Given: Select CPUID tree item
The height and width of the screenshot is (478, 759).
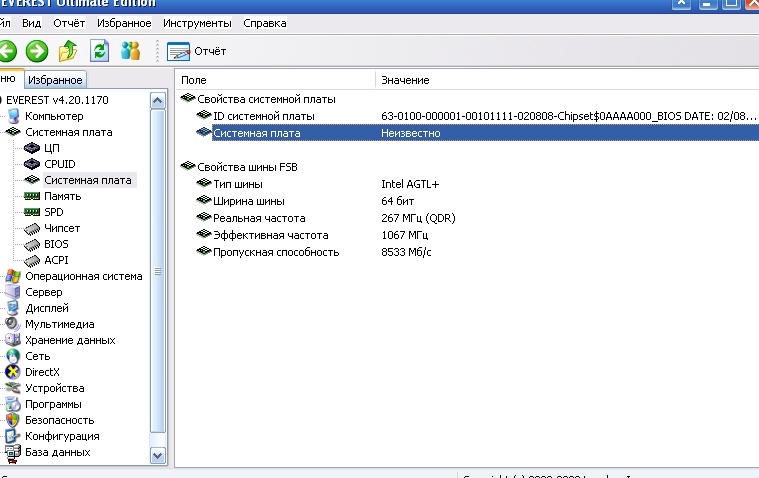Looking at the screenshot, I should click(59, 164).
